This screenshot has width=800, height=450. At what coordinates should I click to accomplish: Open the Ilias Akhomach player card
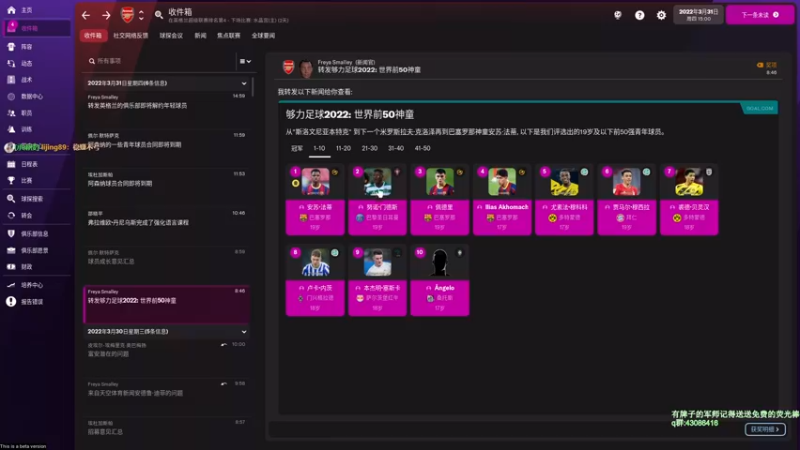pyautogui.click(x=502, y=200)
